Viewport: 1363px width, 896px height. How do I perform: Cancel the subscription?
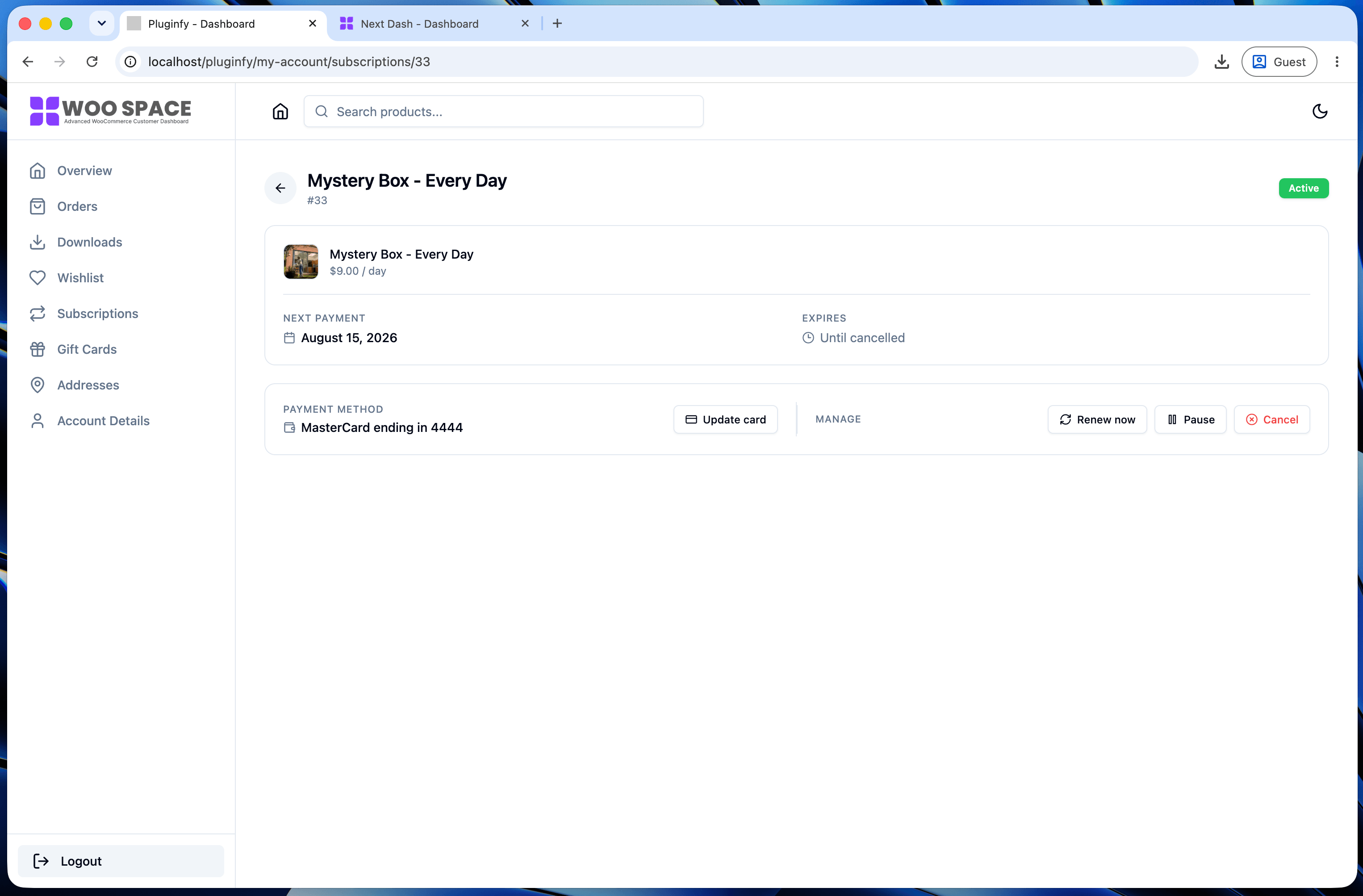point(1271,419)
